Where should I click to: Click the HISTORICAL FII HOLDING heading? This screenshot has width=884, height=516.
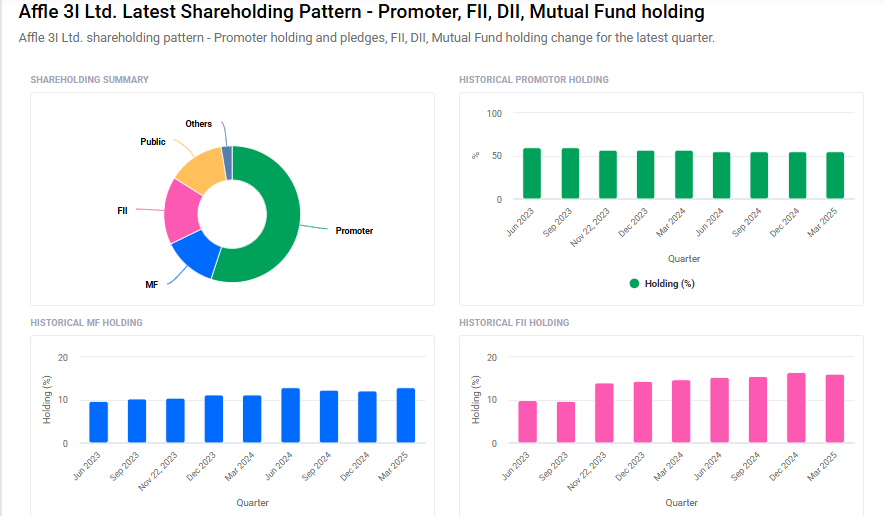point(514,323)
